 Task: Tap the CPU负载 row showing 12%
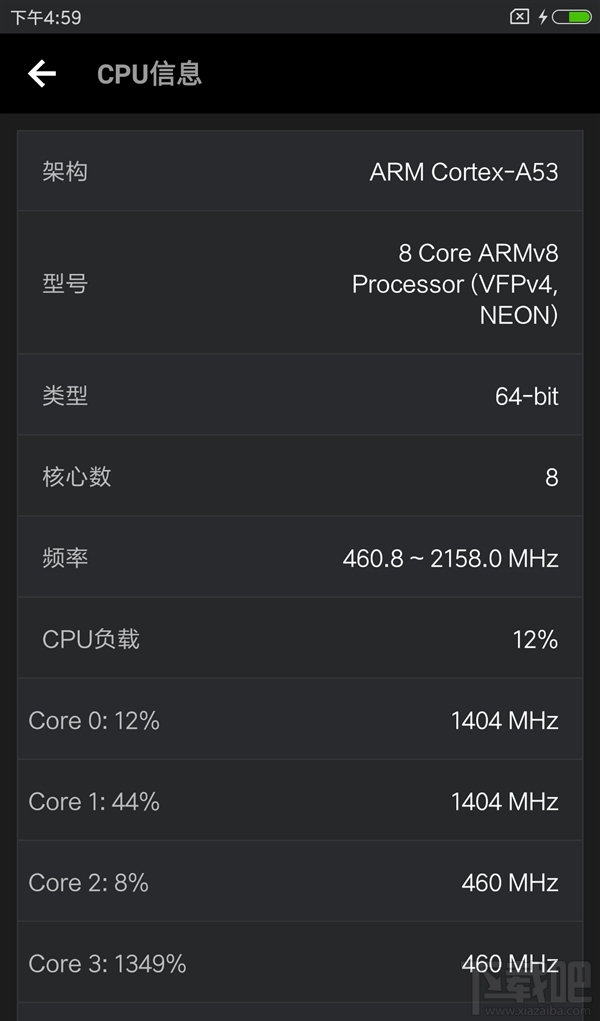tap(300, 639)
